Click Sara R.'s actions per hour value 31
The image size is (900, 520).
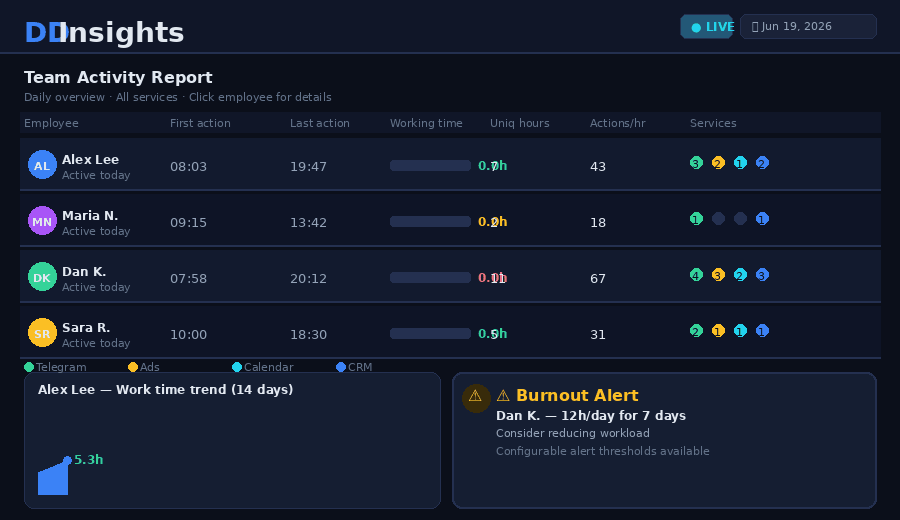click(x=598, y=335)
